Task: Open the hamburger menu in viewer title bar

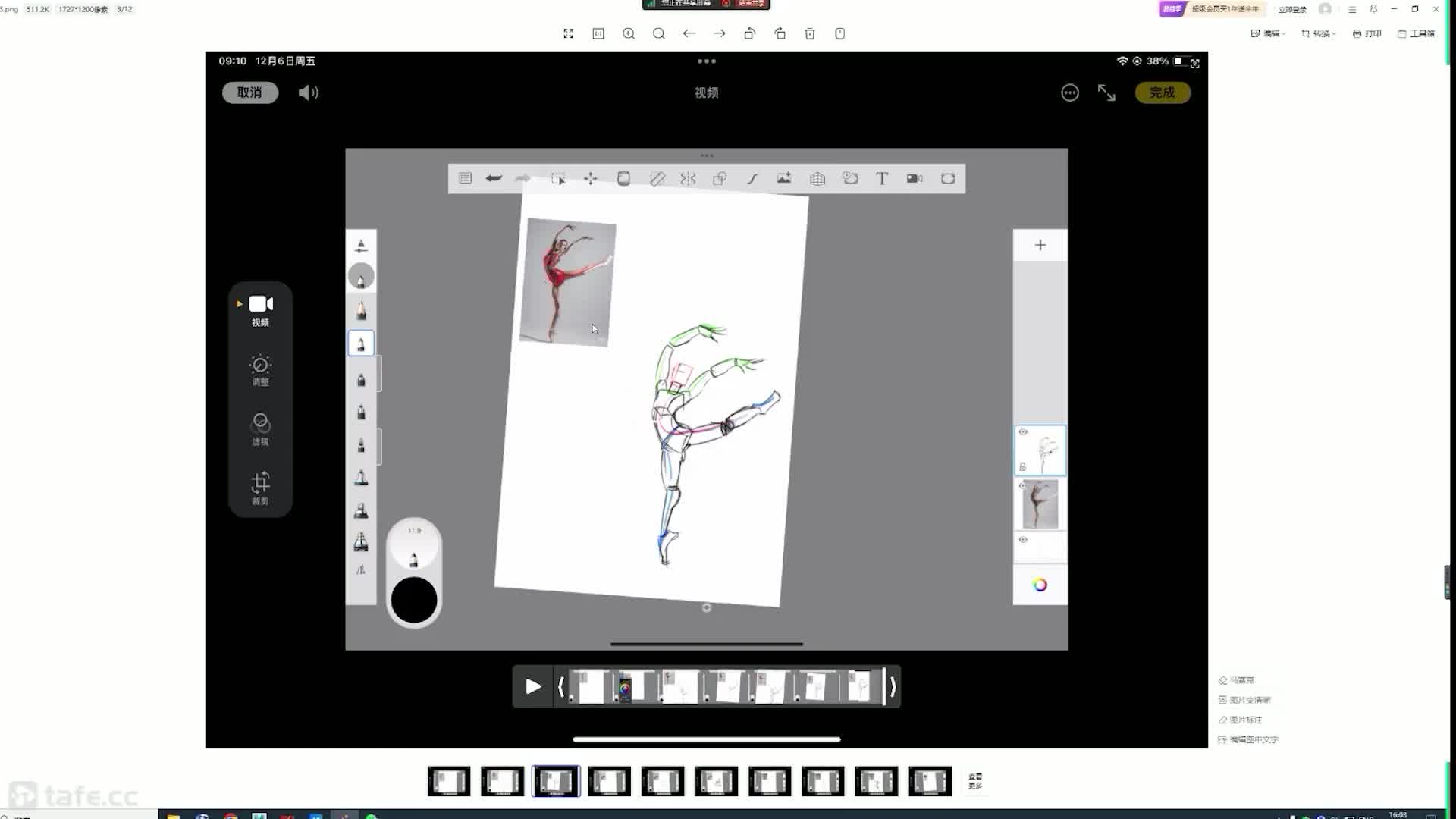Action: pos(1352,9)
